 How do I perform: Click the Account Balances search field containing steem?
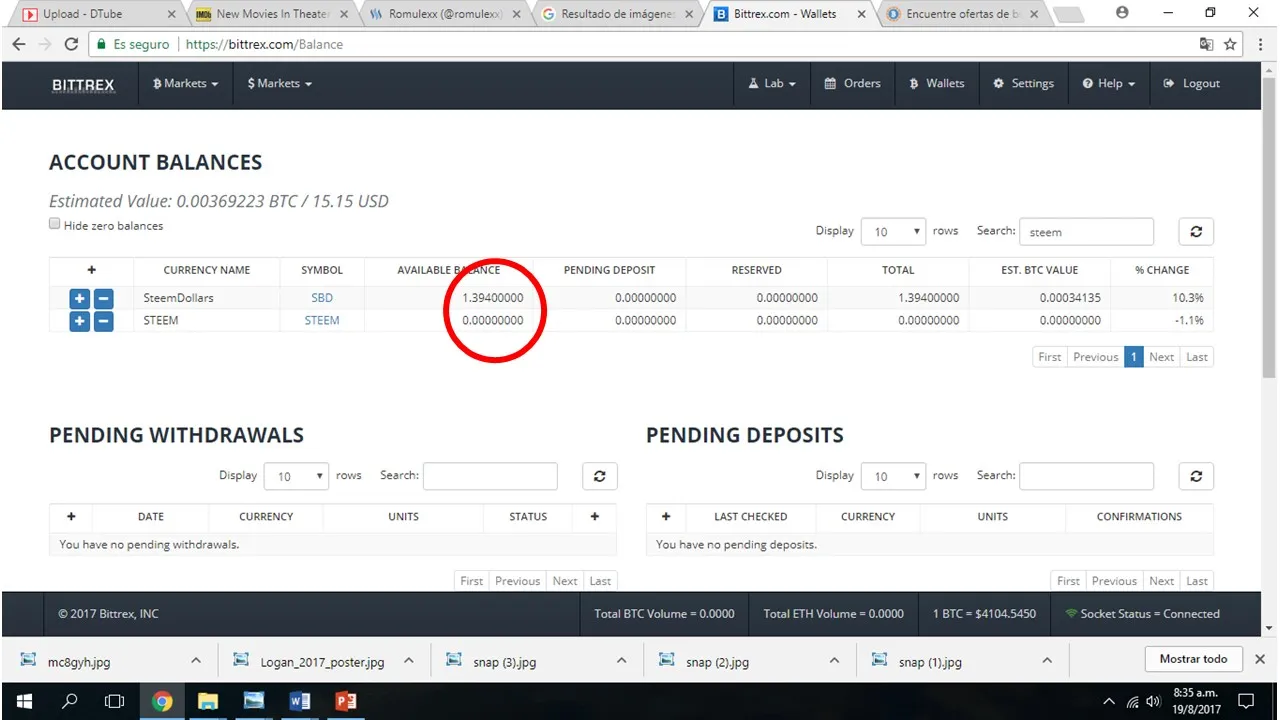point(1086,231)
